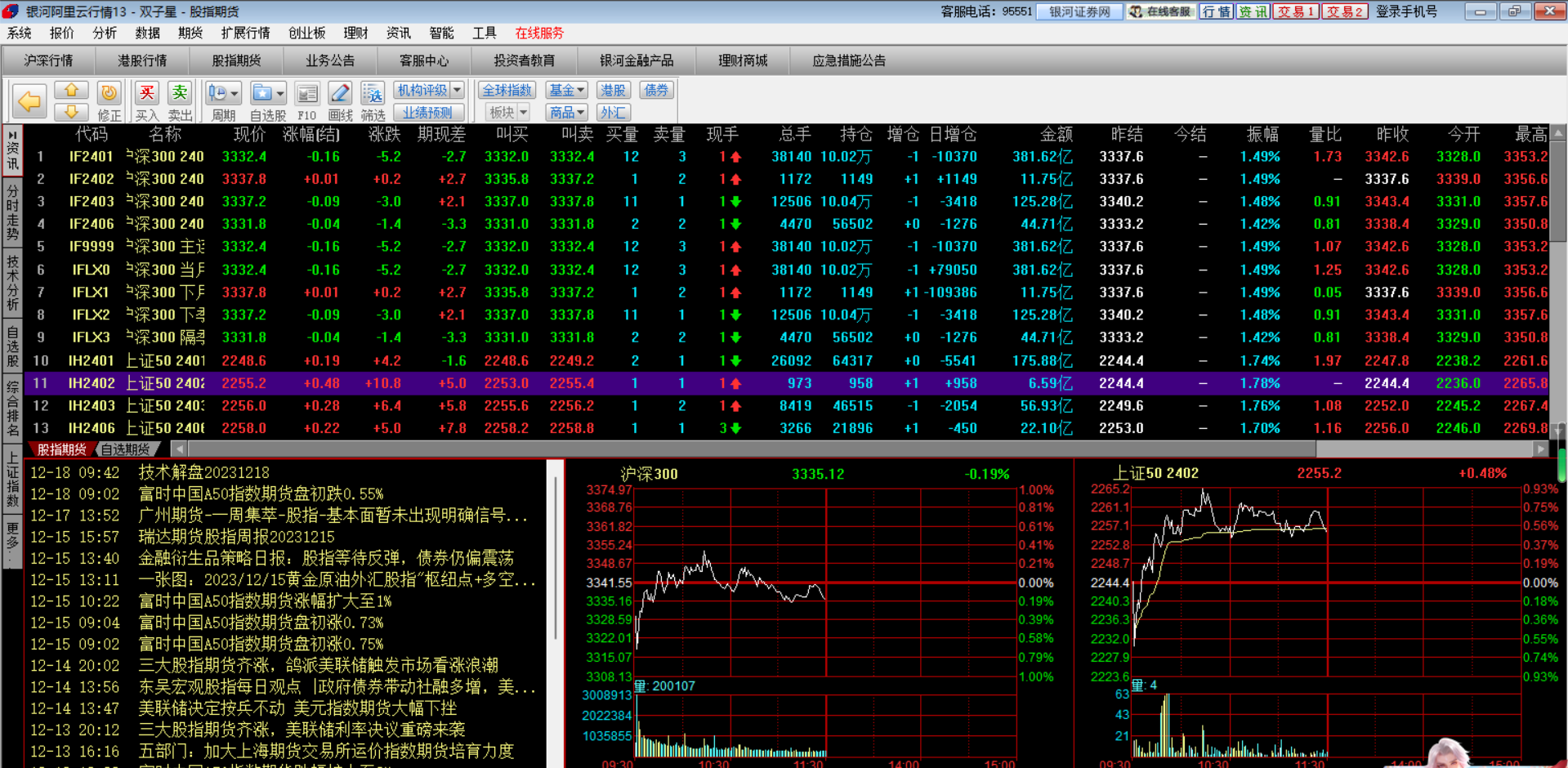Open the 分时走势 sidebar tab
This screenshot has height=768, width=1568.
pyautogui.click(x=12, y=213)
